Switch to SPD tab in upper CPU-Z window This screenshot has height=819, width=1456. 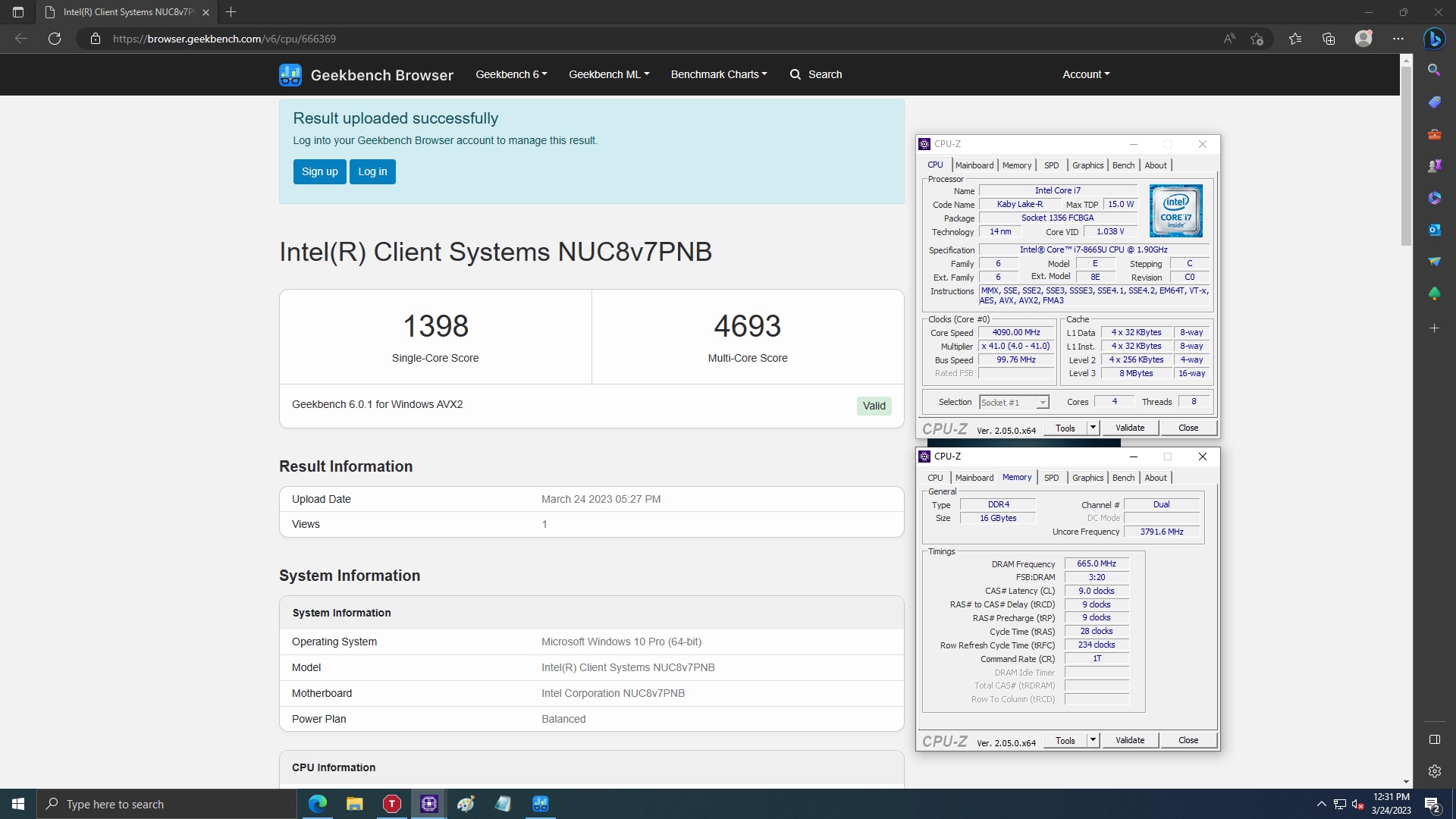1051,165
